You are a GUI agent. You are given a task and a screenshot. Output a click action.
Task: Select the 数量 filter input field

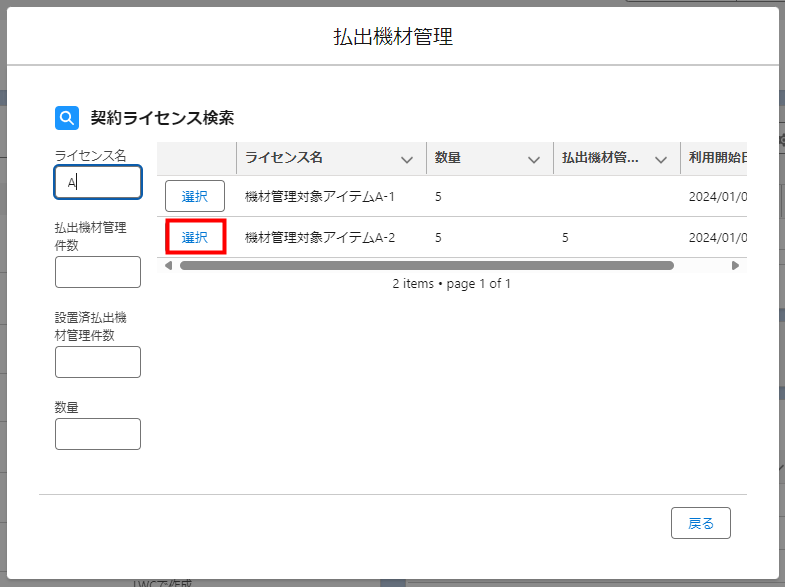point(97,434)
